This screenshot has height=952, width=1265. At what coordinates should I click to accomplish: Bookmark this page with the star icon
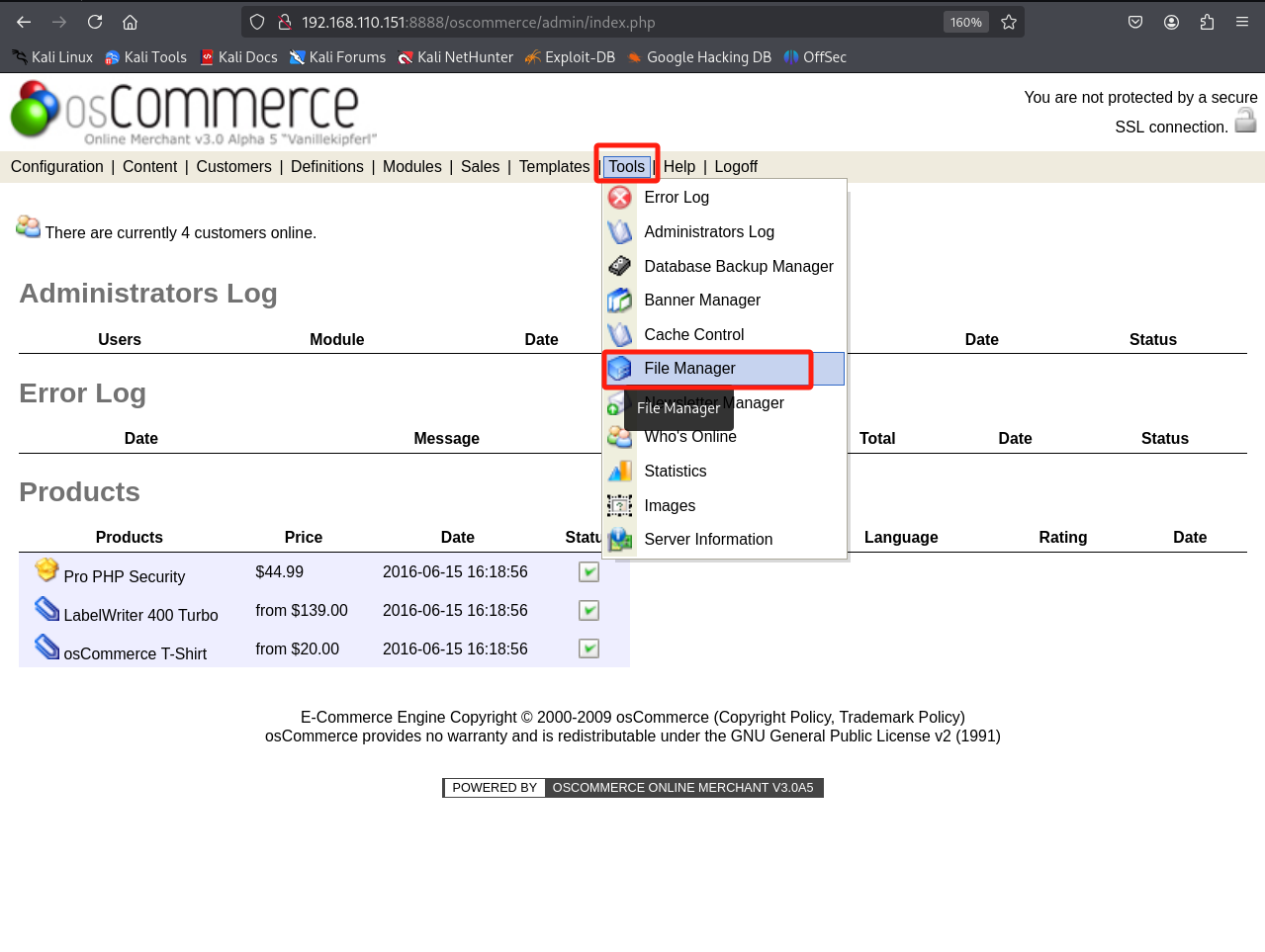click(1009, 22)
